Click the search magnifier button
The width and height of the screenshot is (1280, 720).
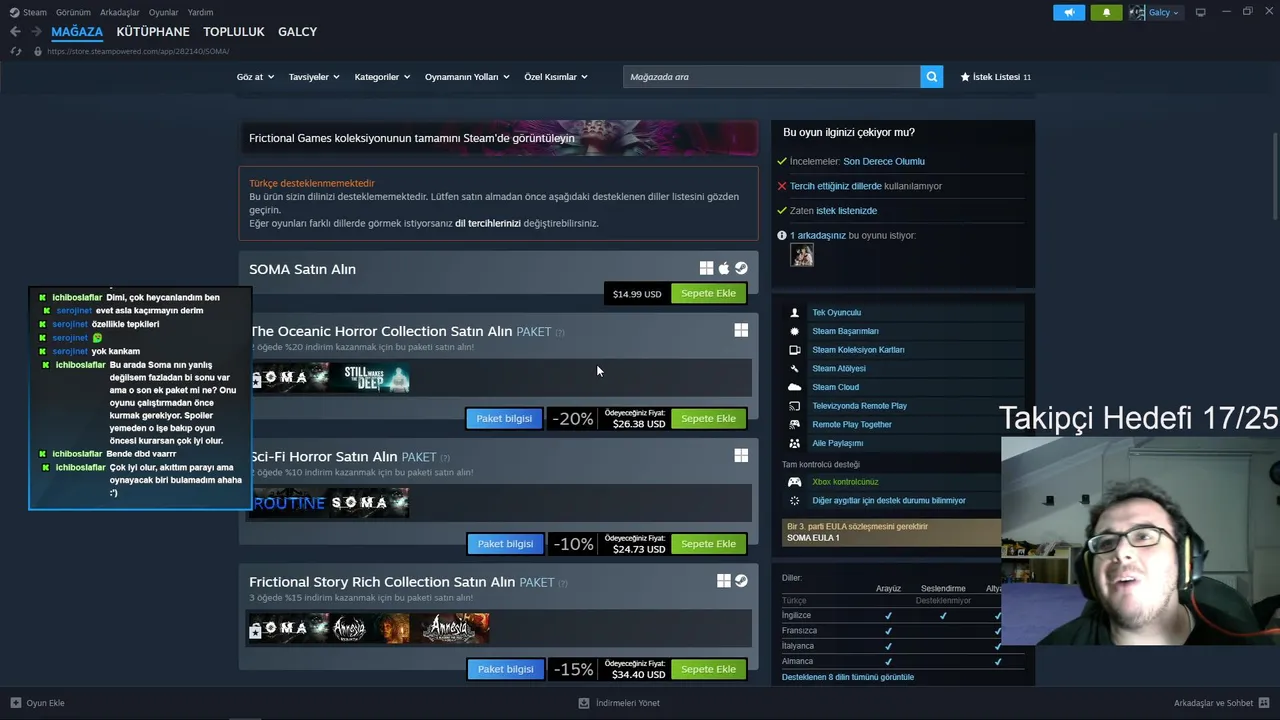tap(931, 77)
